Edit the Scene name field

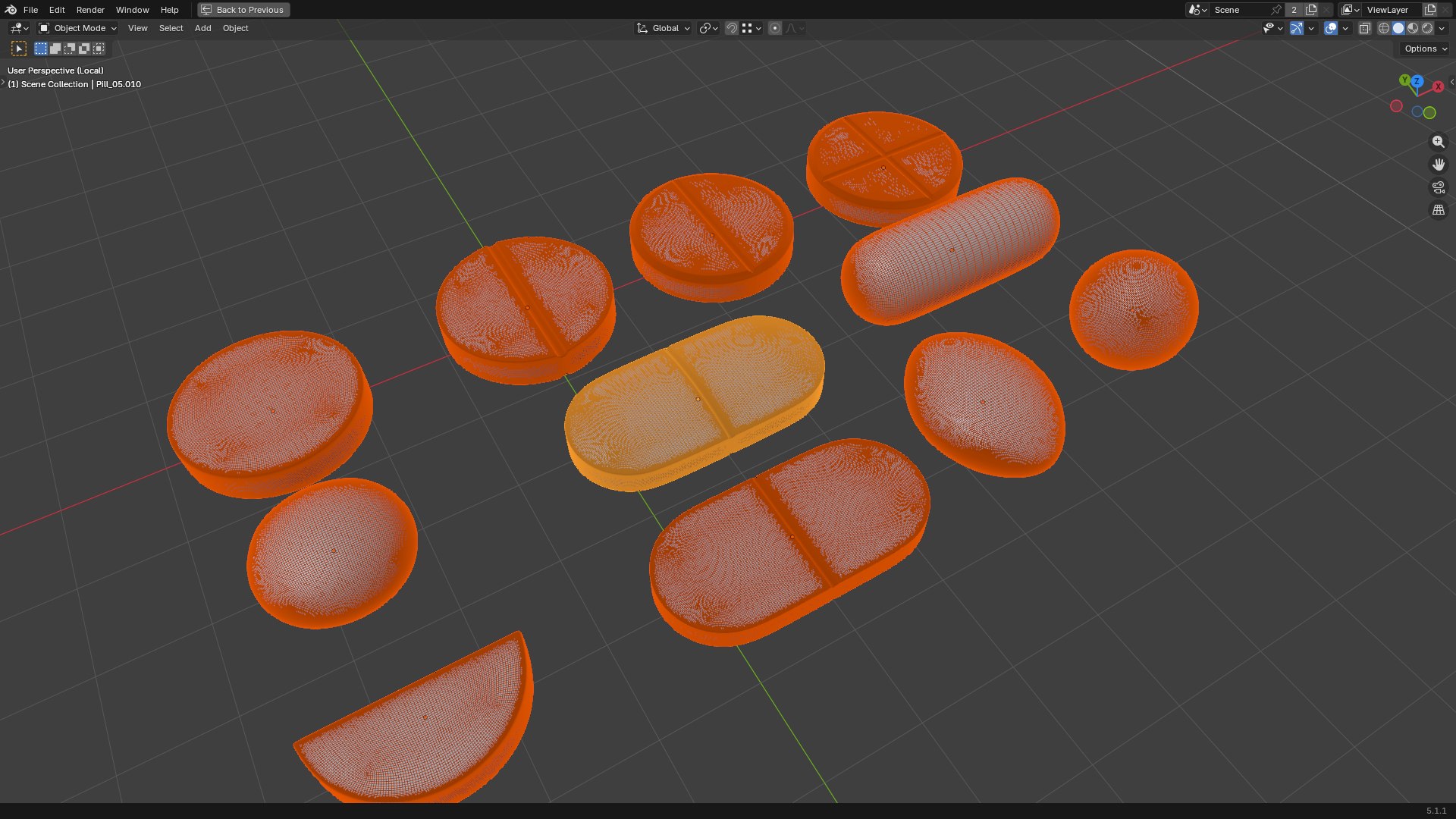(x=1240, y=10)
